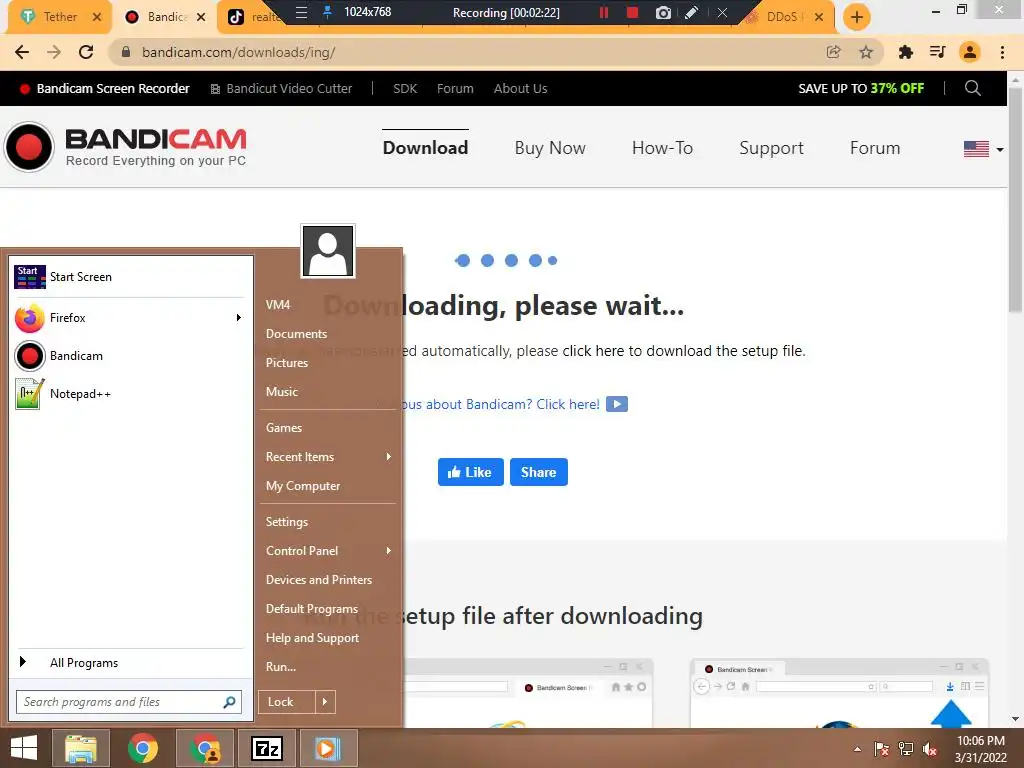Screen dimensions: 1024x768
Task: Open the Buy Now nav item
Action: (550, 148)
